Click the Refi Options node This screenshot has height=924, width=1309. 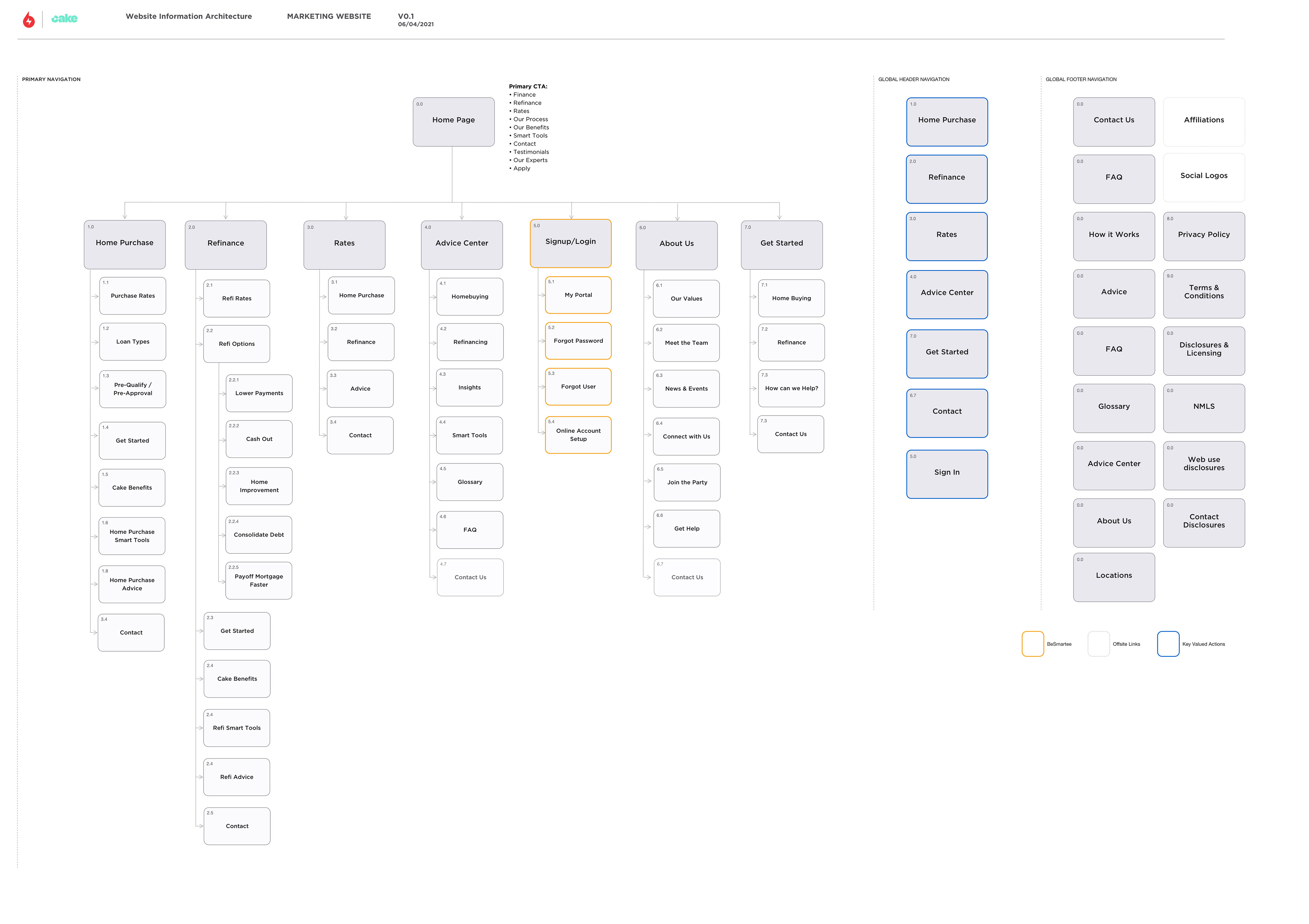[x=237, y=344]
